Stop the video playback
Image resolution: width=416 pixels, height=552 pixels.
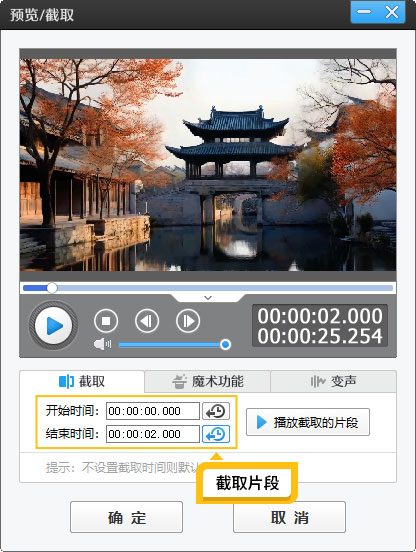point(106,321)
